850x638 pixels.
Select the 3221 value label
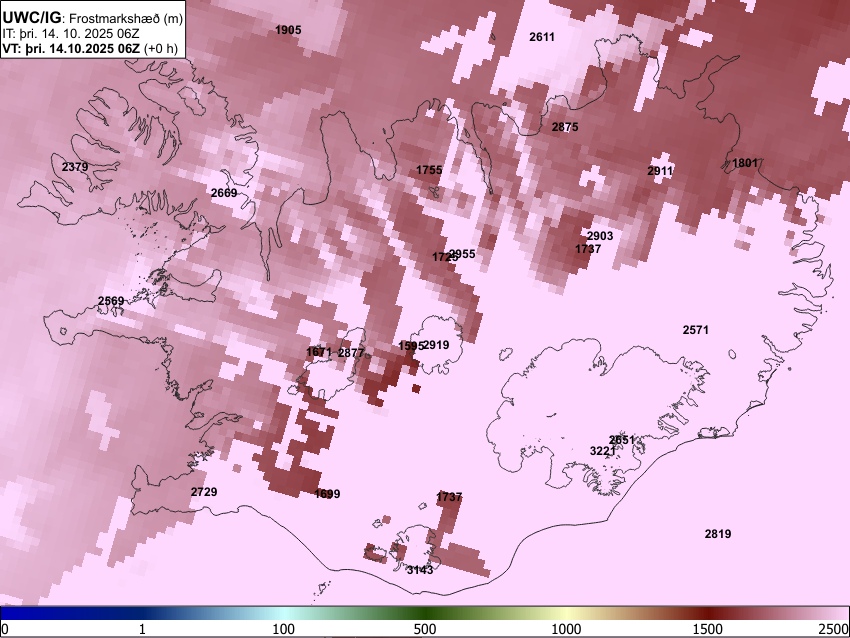(x=603, y=451)
